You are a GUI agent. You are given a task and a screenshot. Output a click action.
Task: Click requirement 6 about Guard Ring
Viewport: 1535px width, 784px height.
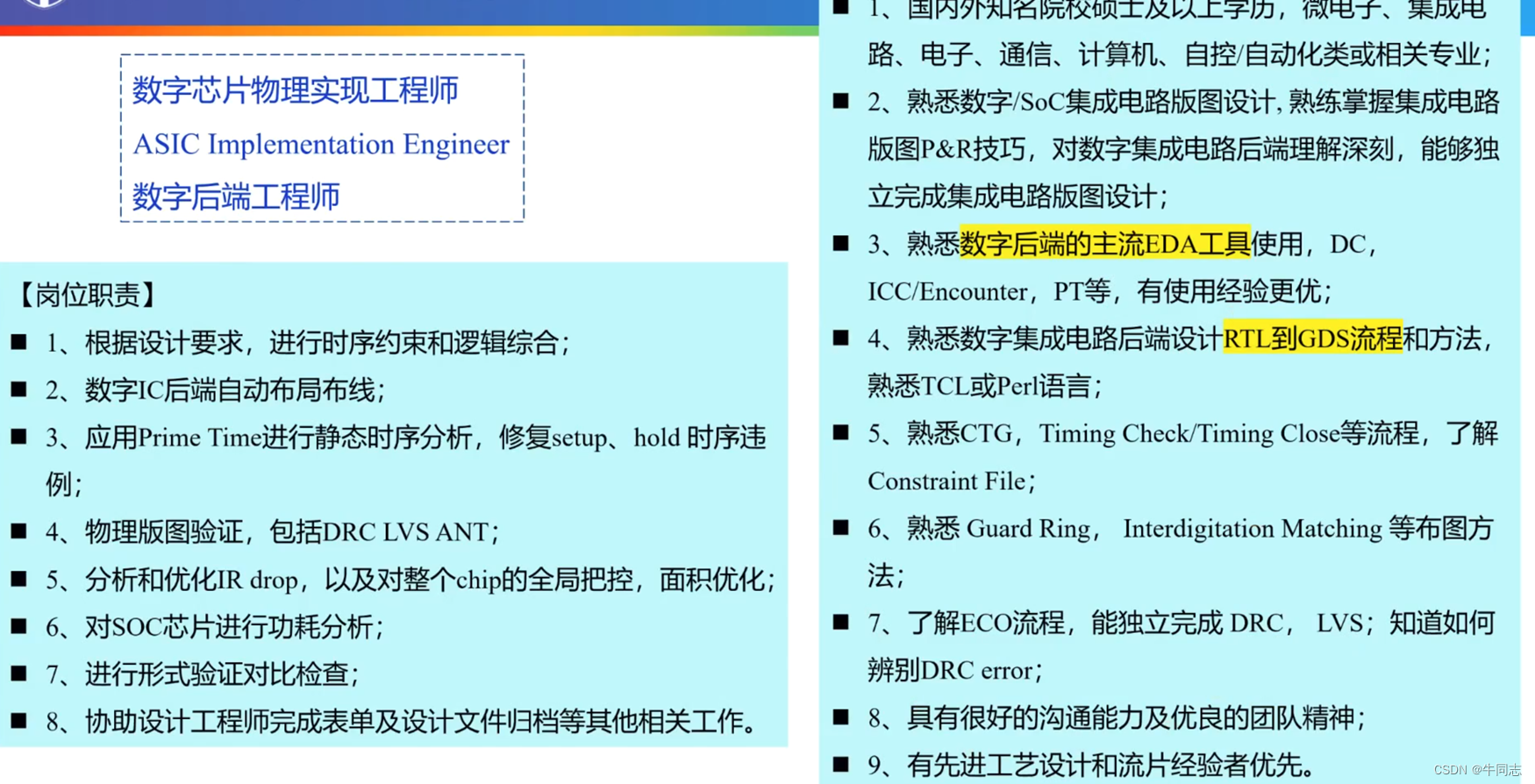(x=1182, y=552)
